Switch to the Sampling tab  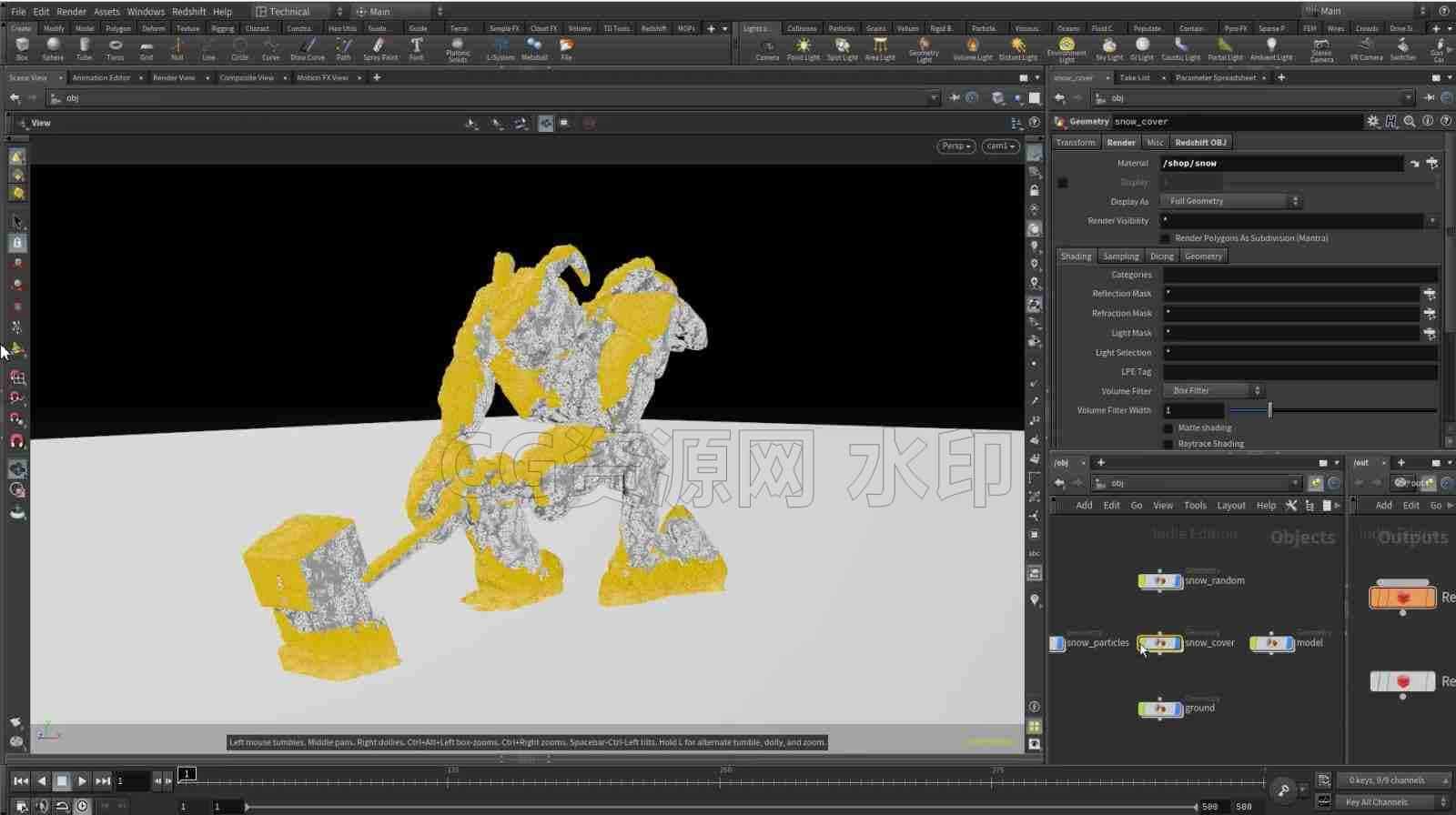click(1120, 257)
